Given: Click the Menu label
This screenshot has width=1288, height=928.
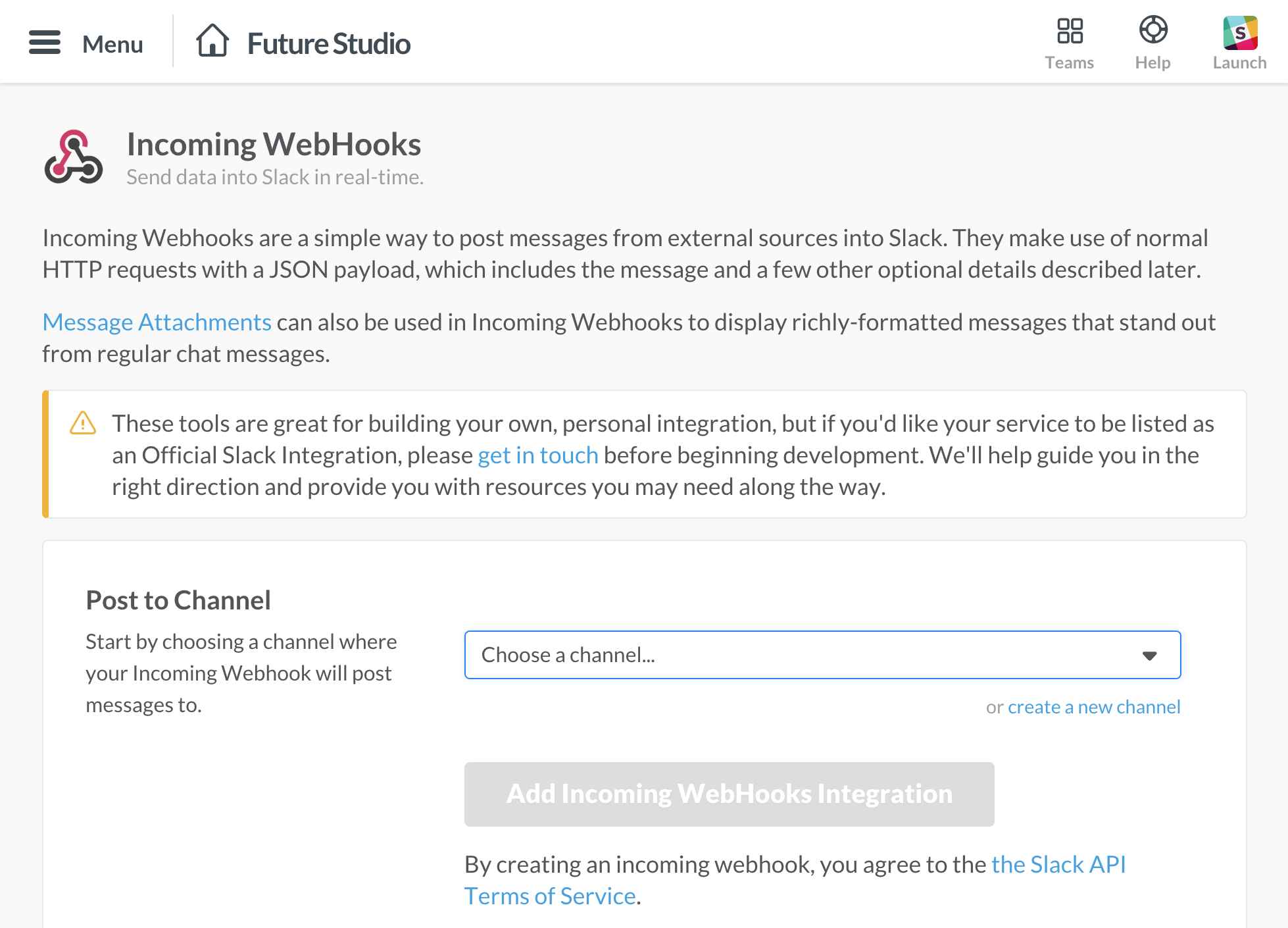Looking at the screenshot, I should [112, 44].
